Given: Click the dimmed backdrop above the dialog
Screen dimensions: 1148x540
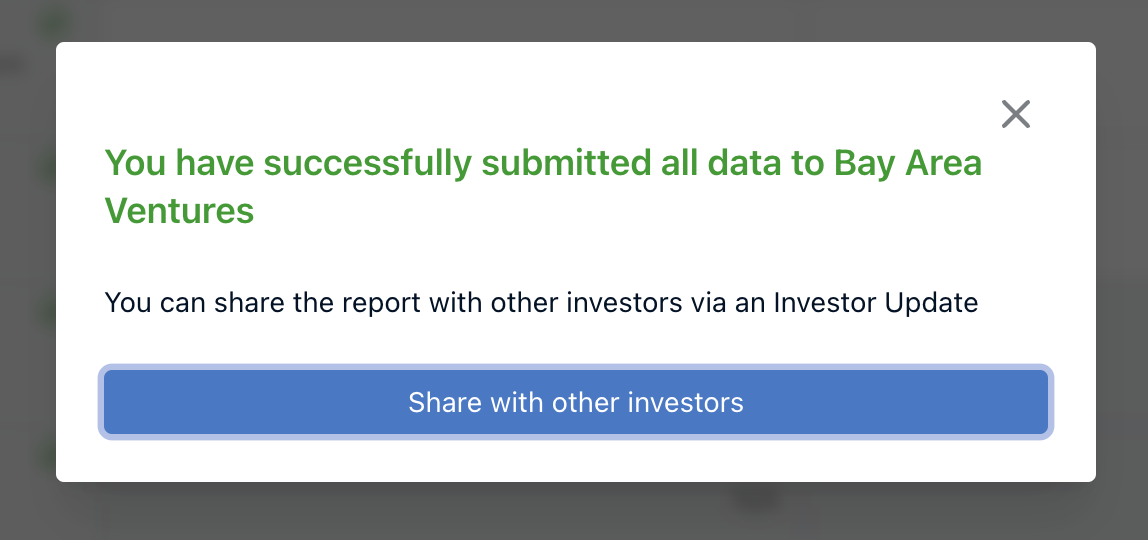Looking at the screenshot, I should click(574, 20).
